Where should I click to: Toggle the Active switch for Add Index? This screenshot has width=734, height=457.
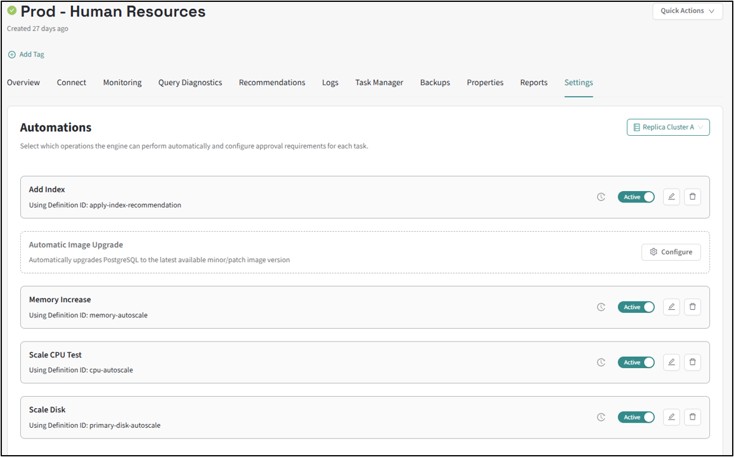(x=636, y=197)
